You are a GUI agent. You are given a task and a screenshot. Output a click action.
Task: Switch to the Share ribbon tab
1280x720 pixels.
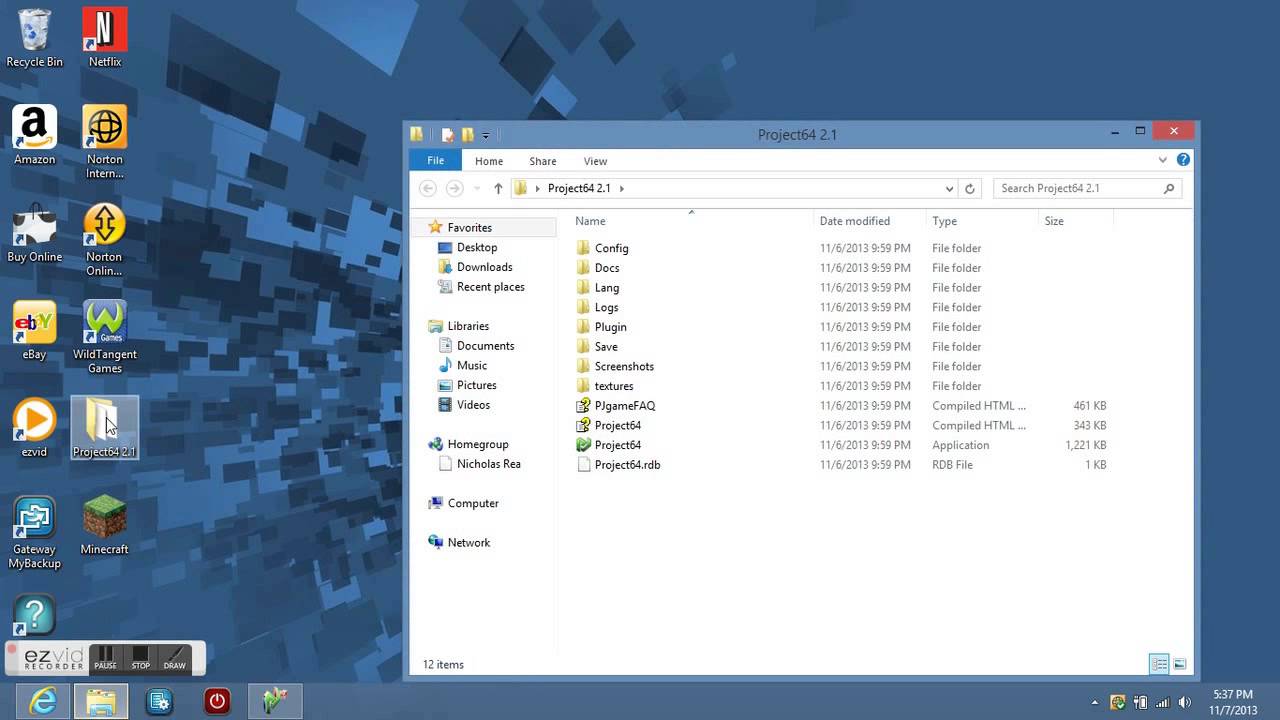click(x=543, y=161)
